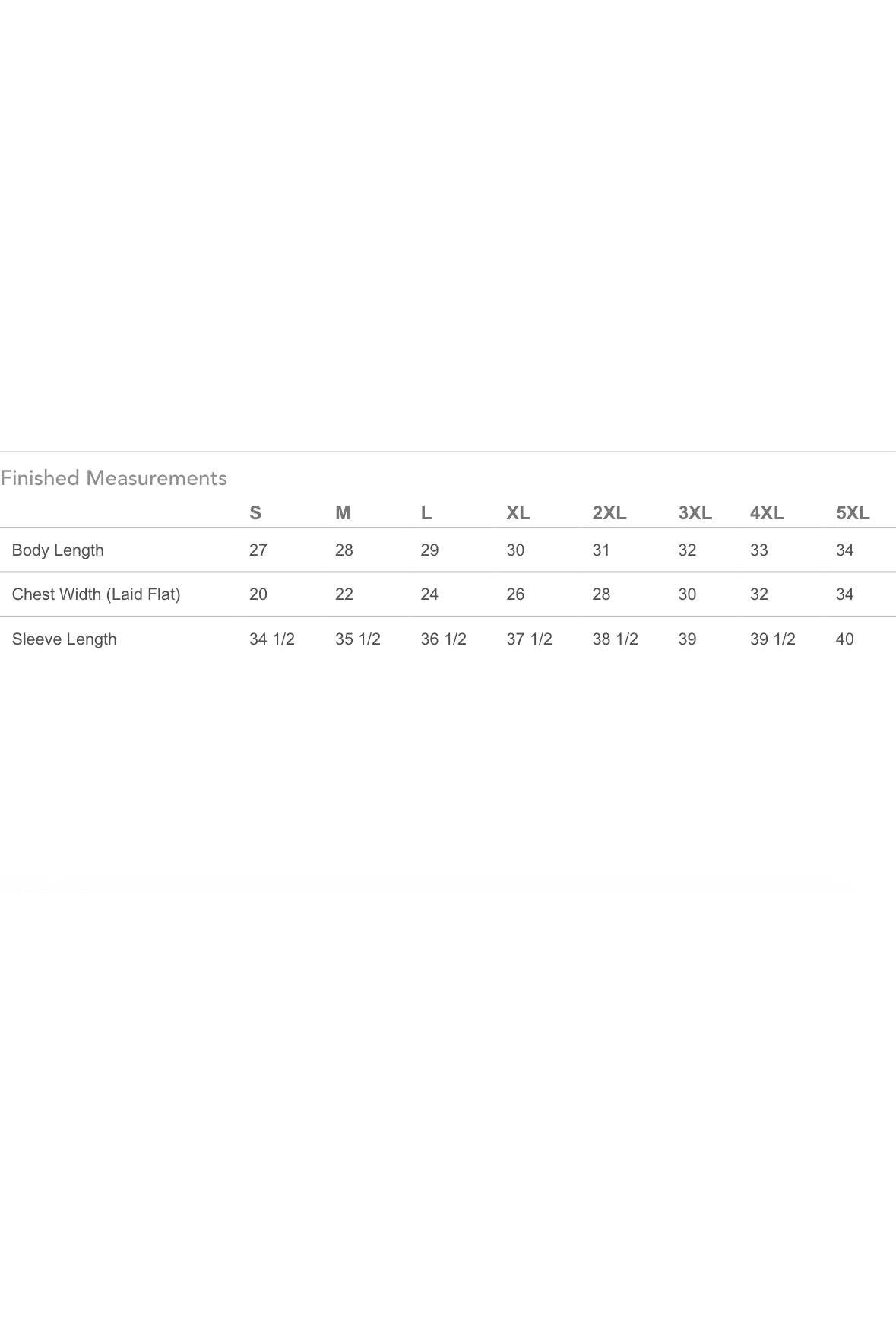Click the Body Length row label

pyautogui.click(x=58, y=550)
